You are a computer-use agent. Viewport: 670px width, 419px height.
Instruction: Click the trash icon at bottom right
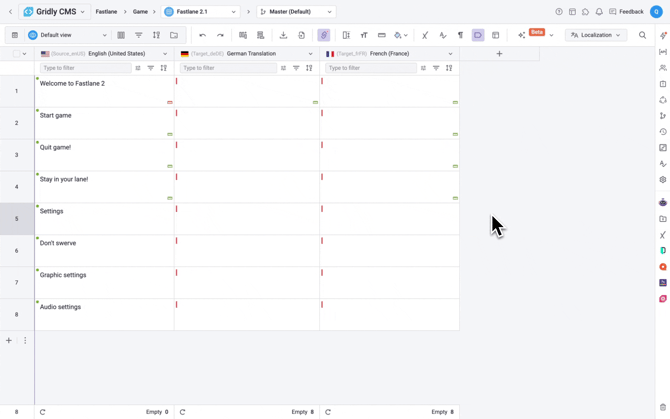662,407
